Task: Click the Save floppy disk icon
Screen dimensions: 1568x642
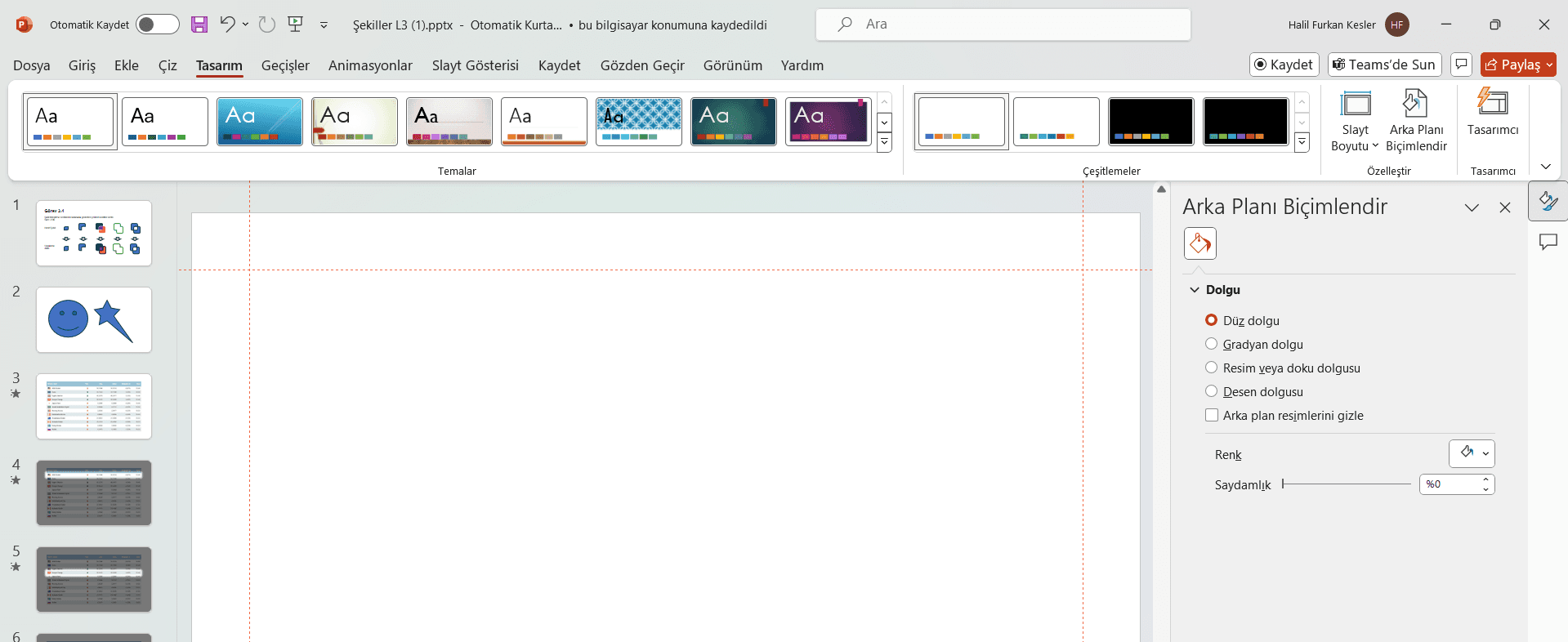Action: point(199,25)
